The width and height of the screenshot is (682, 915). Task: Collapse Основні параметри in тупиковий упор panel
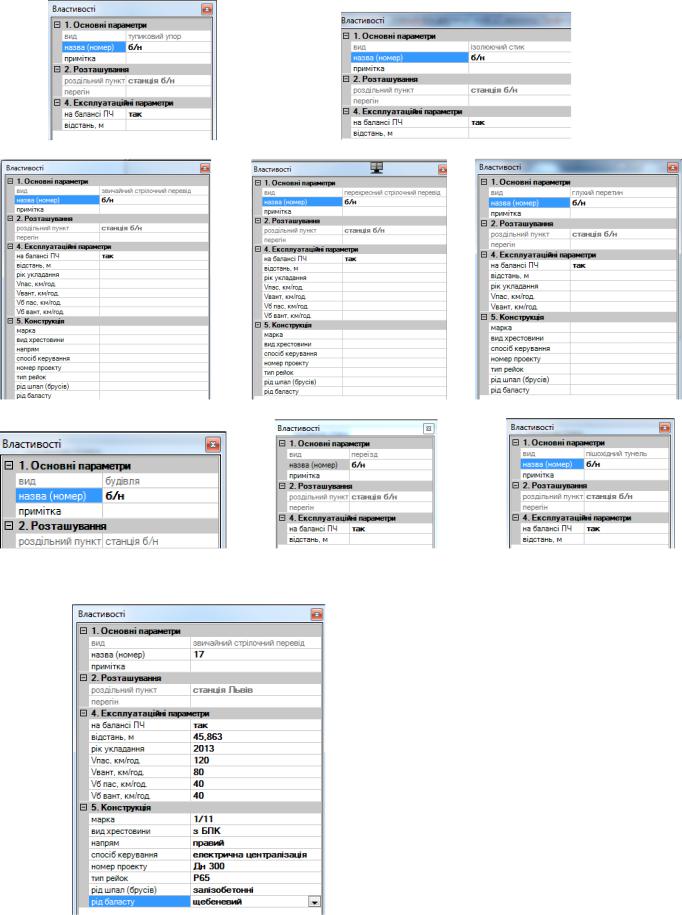coord(57,25)
